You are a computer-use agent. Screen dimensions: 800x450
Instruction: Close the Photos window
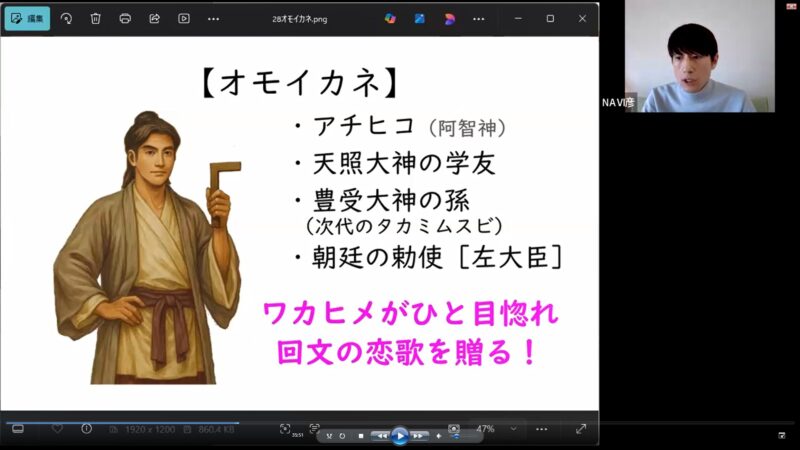582,18
